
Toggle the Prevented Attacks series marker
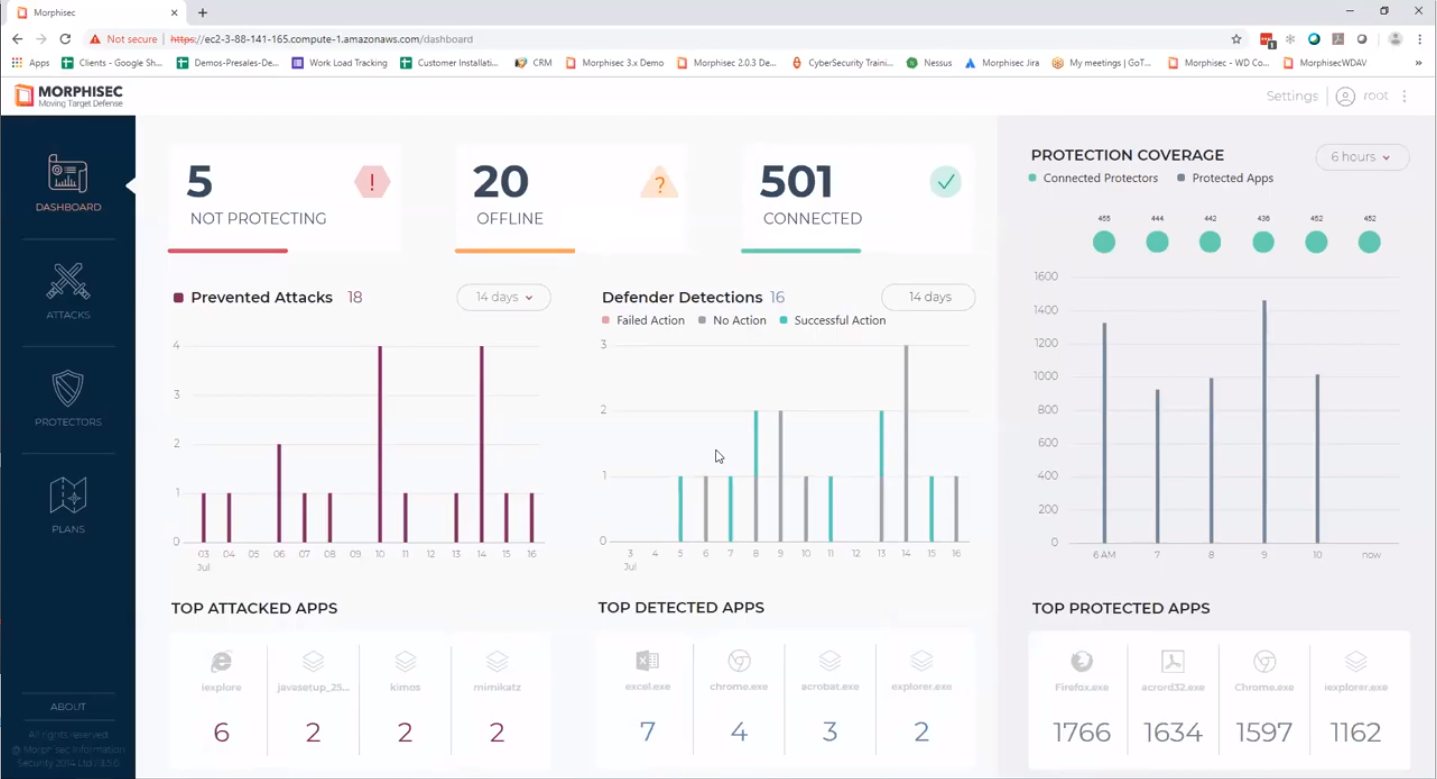click(x=179, y=298)
